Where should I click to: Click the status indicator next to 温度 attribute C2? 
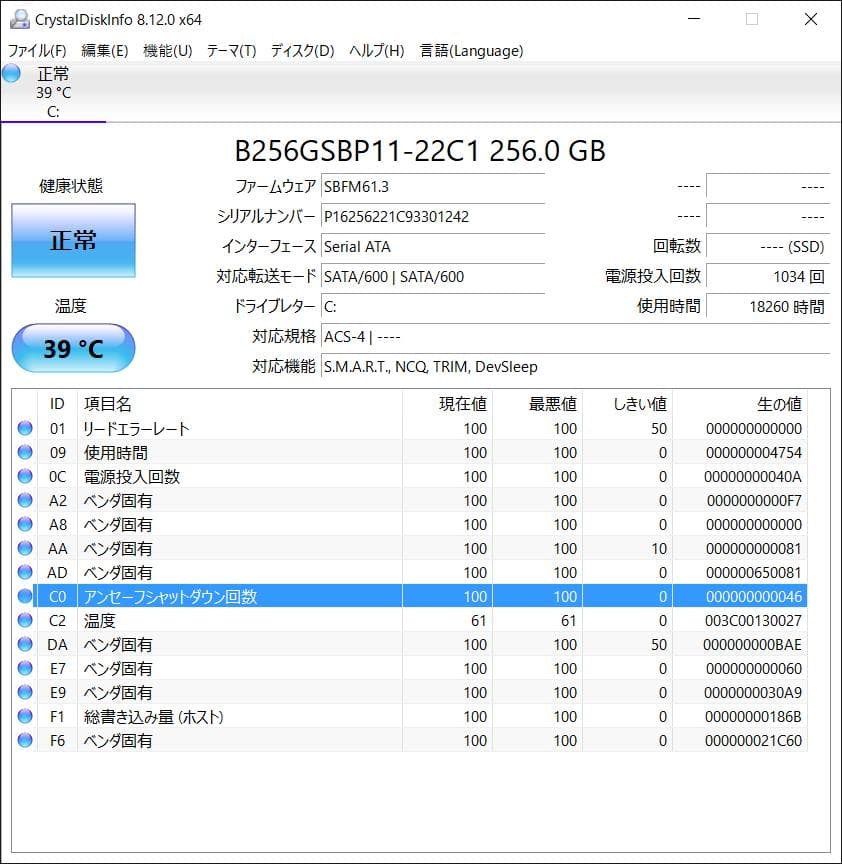tap(24, 620)
